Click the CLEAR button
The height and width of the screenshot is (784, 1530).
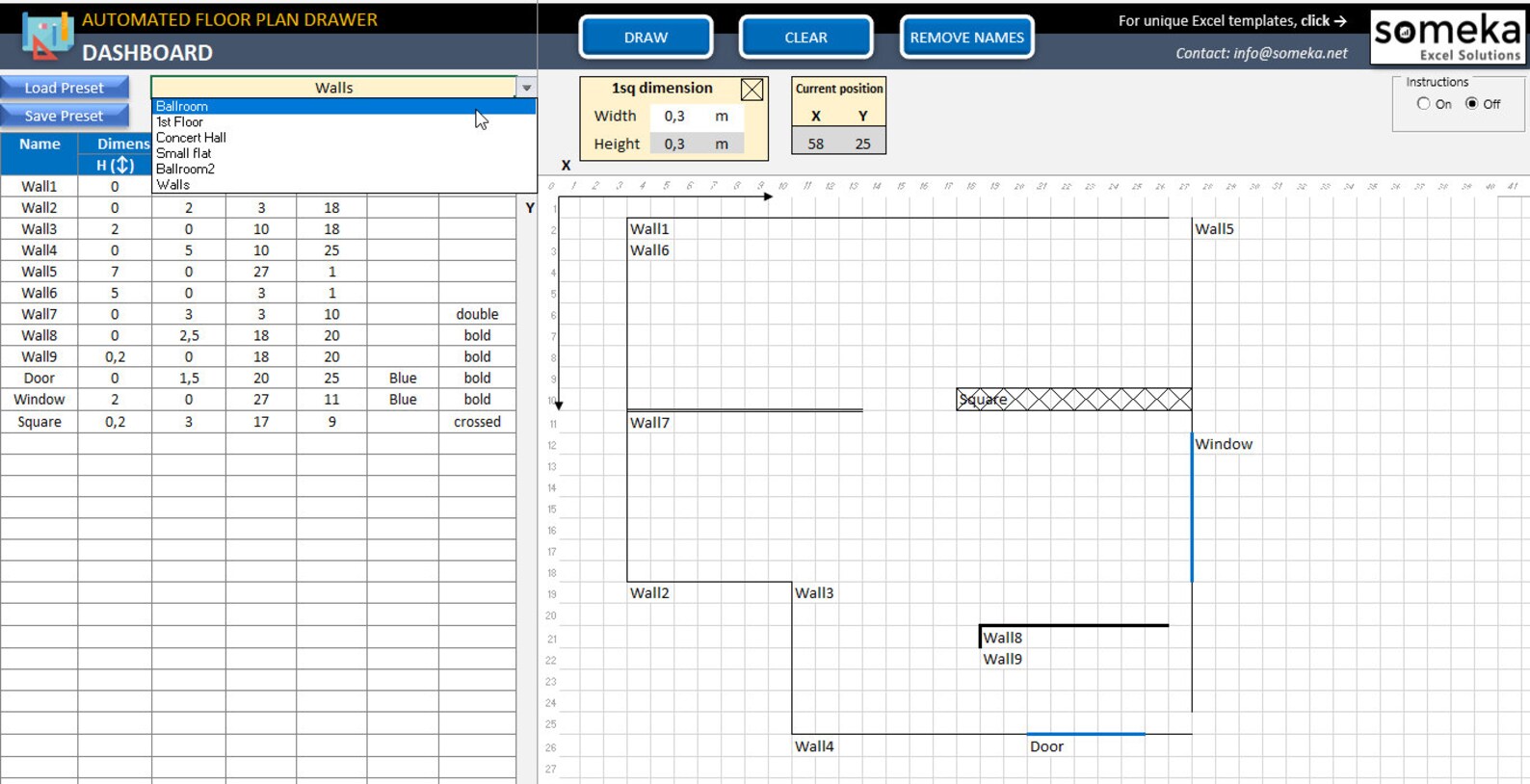[x=805, y=38]
